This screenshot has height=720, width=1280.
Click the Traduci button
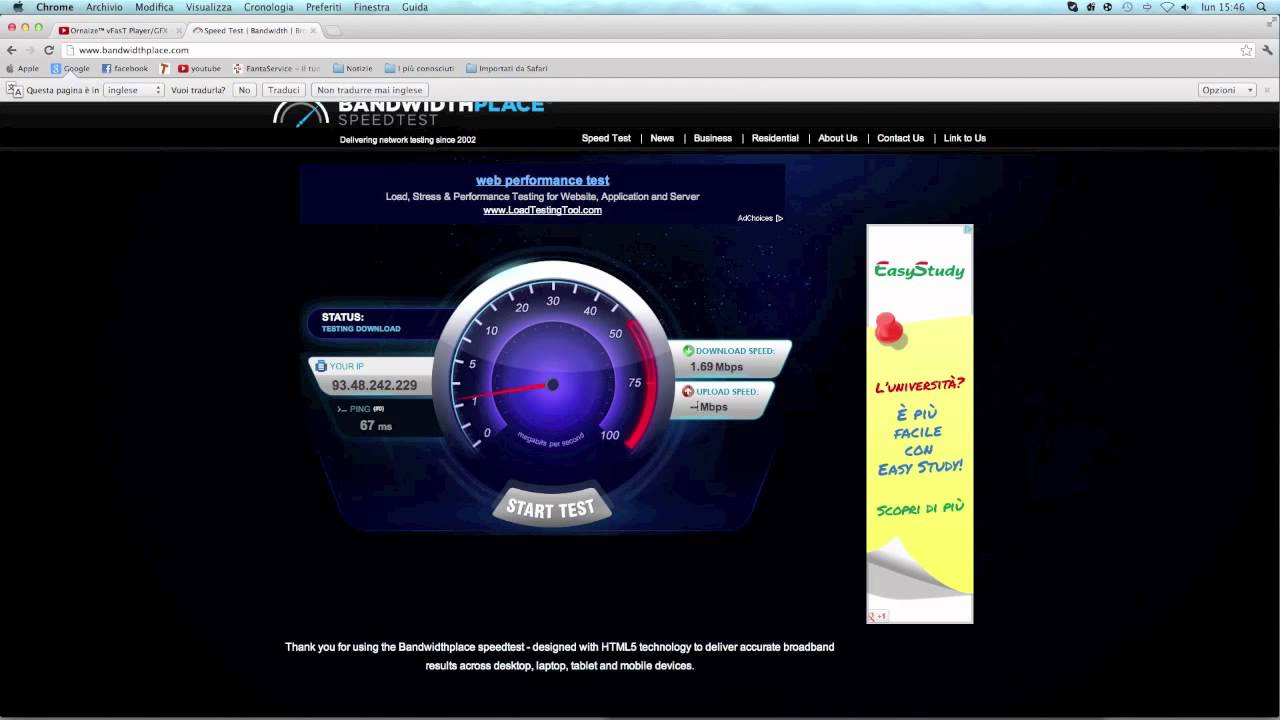pyautogui.click(x=284, y=90)
